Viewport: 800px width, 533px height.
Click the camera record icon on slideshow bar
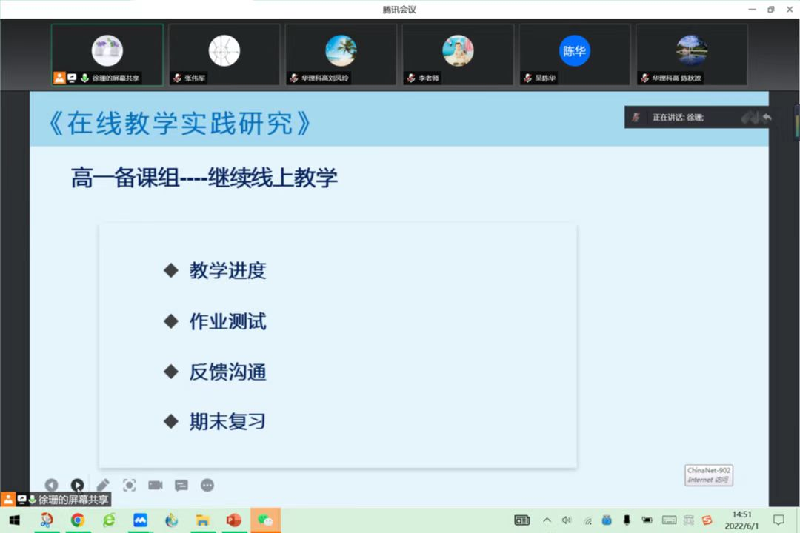pos(155,485)
